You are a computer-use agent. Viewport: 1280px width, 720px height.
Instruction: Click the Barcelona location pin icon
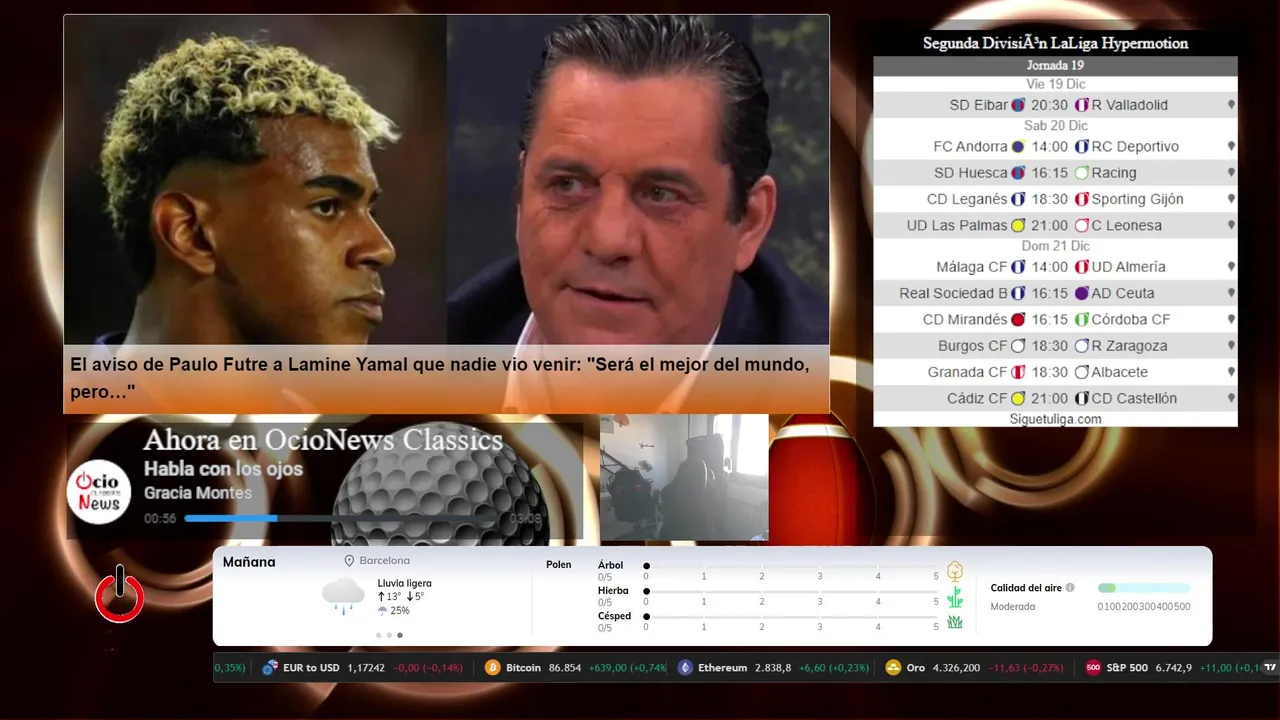pos(350,561)
